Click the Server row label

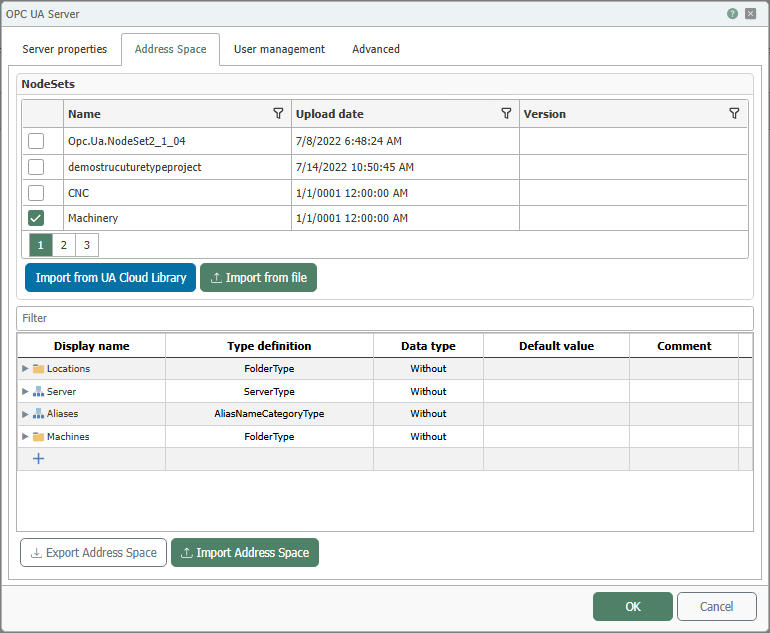[x=61, y=391]
